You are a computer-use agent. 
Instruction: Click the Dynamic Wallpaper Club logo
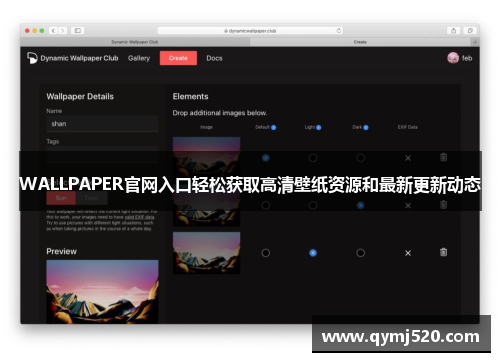(x=32, y=58)
